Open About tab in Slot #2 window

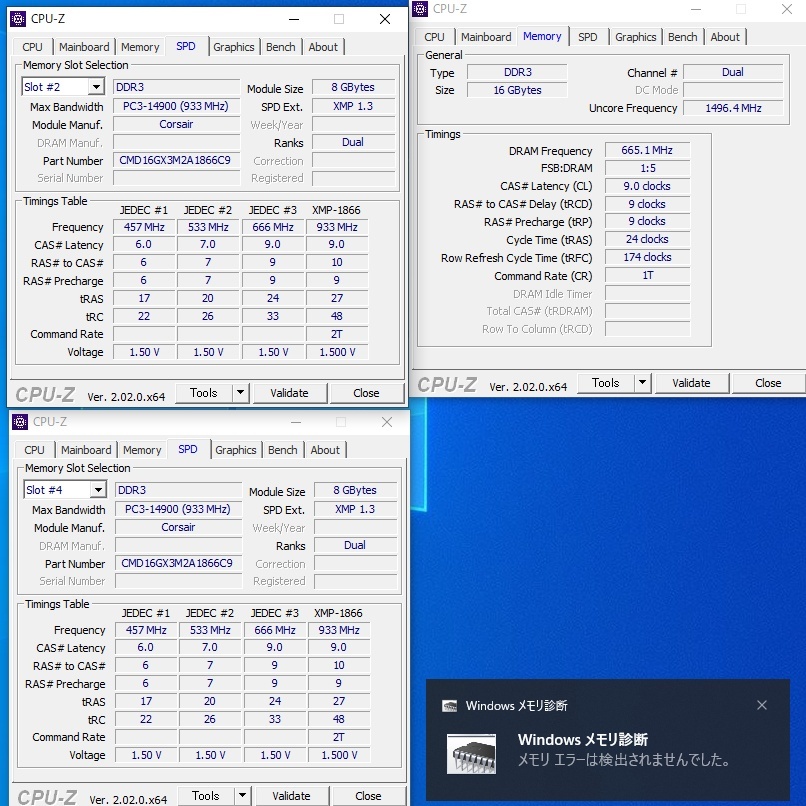323,47
